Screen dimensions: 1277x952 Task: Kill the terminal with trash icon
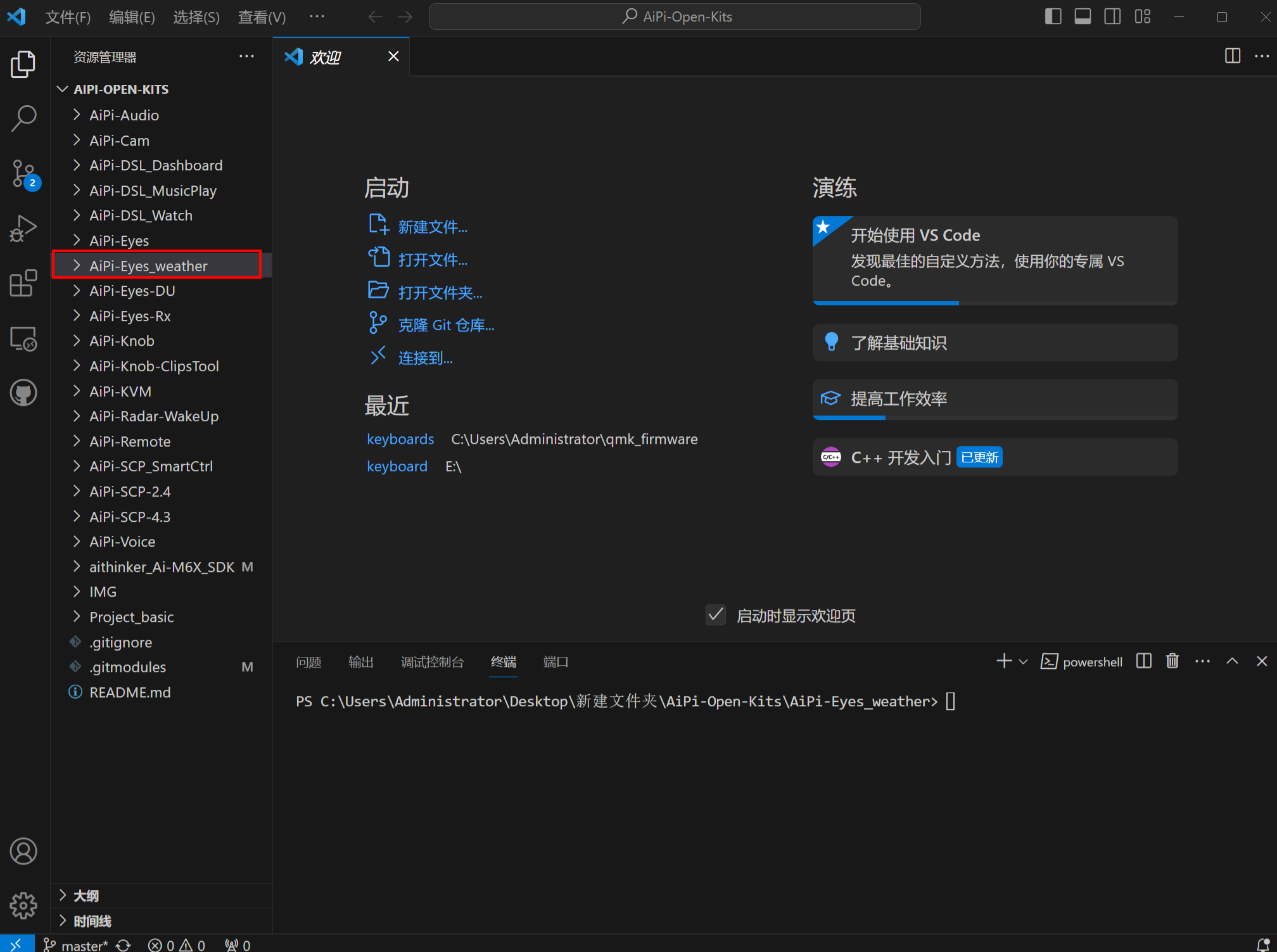click(1172, 661)
